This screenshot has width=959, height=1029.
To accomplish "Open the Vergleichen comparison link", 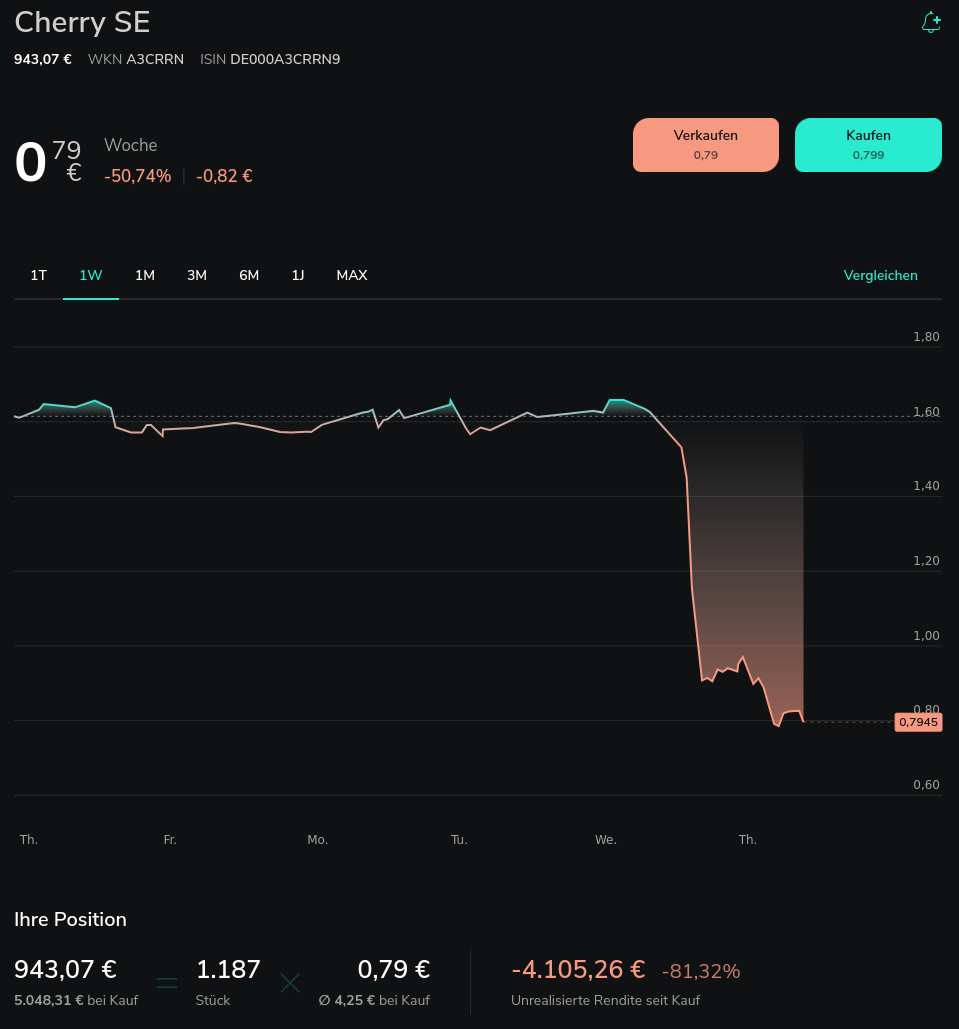I will pos(880,276).
